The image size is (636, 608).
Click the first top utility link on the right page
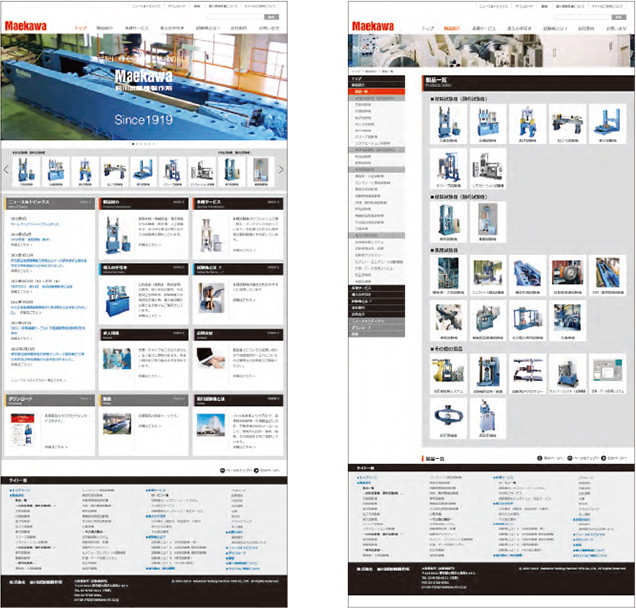[x=494, y=6]
